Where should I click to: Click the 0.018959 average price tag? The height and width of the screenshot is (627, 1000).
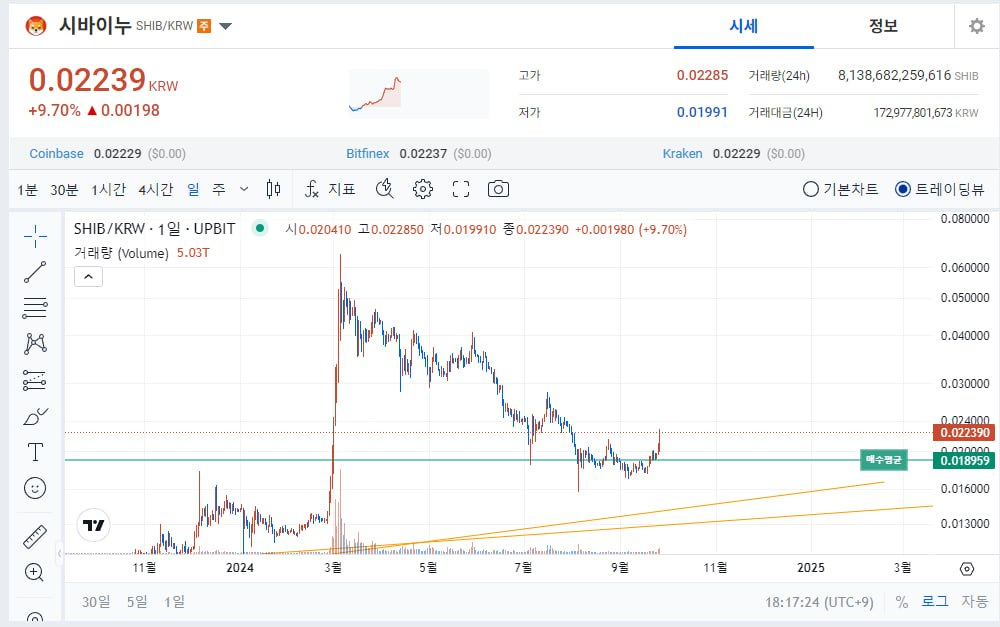tap(964, 461)
